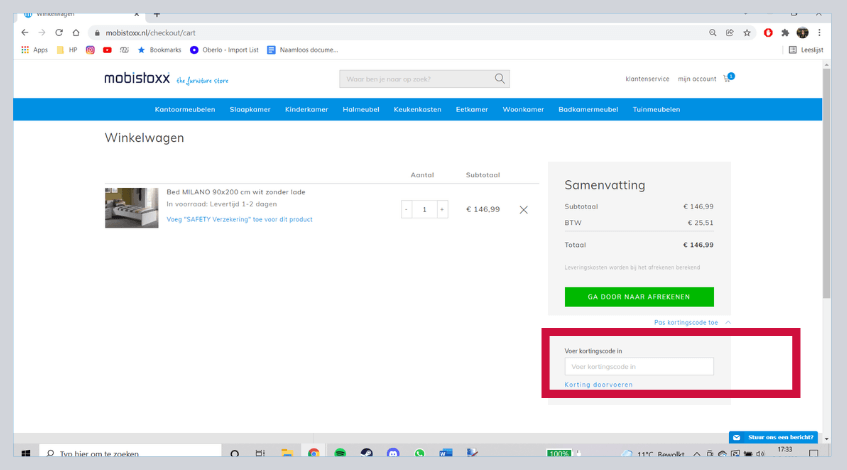
Task: Bookmark this page with the star icon
Action: [x=746, y=32]
